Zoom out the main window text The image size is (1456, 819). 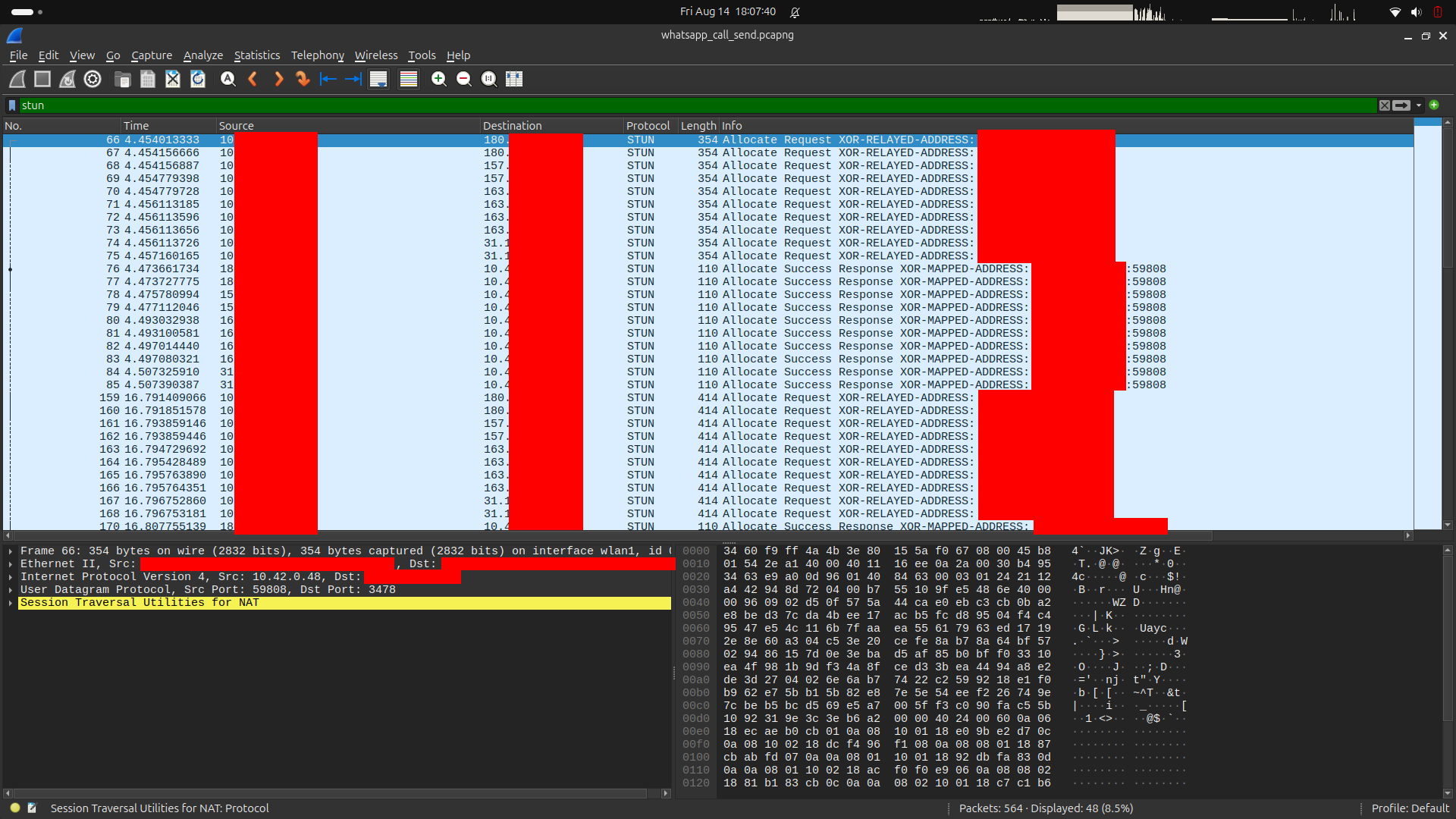tap(464, 79)
